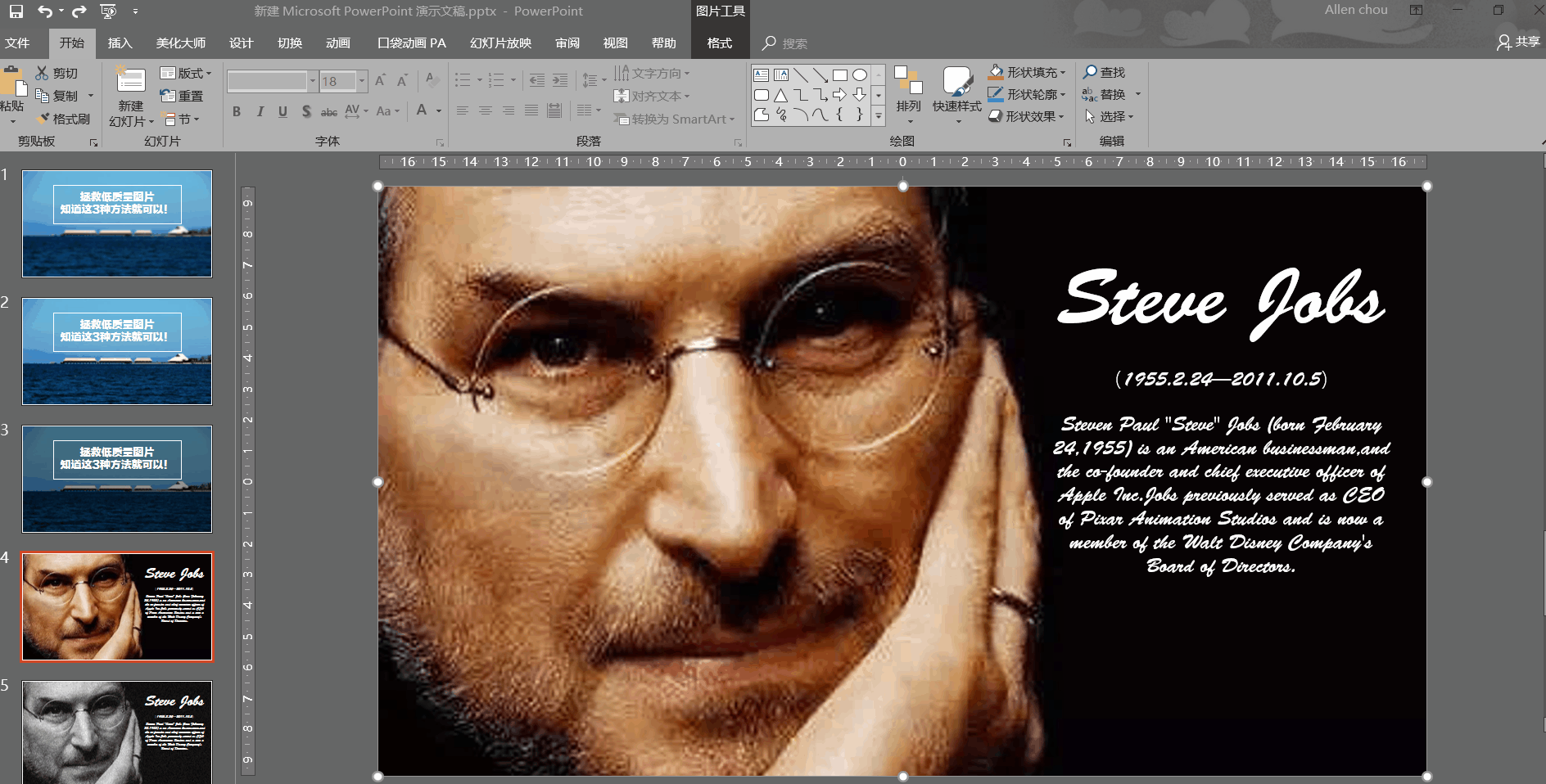Open the font name dropdown
This screenshot has height=784, width=1546.
(312, 81)
